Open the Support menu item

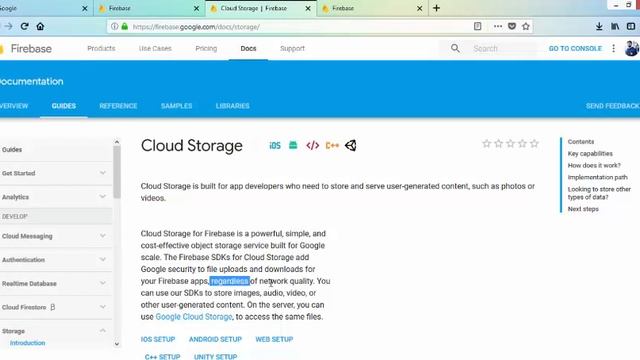[x=292, y=48]
